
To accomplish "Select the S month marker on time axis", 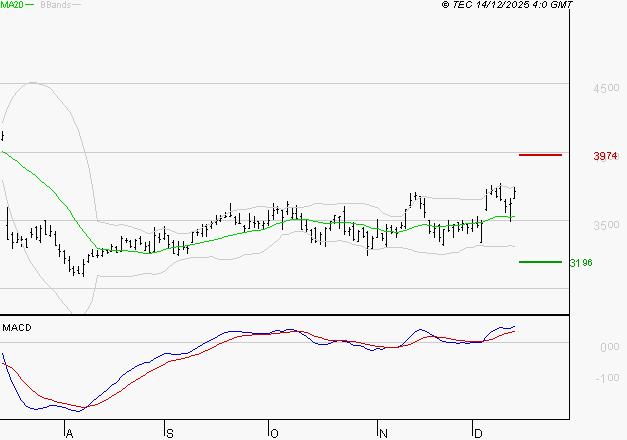I will (x=168, y=432).
